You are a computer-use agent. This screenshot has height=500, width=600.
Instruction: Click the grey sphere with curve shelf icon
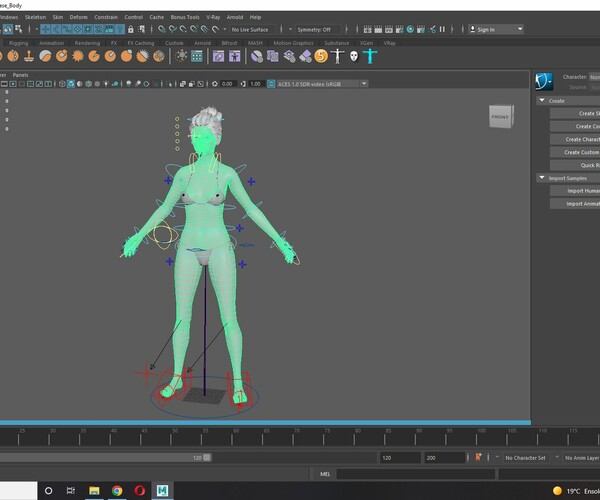point(45,56)
